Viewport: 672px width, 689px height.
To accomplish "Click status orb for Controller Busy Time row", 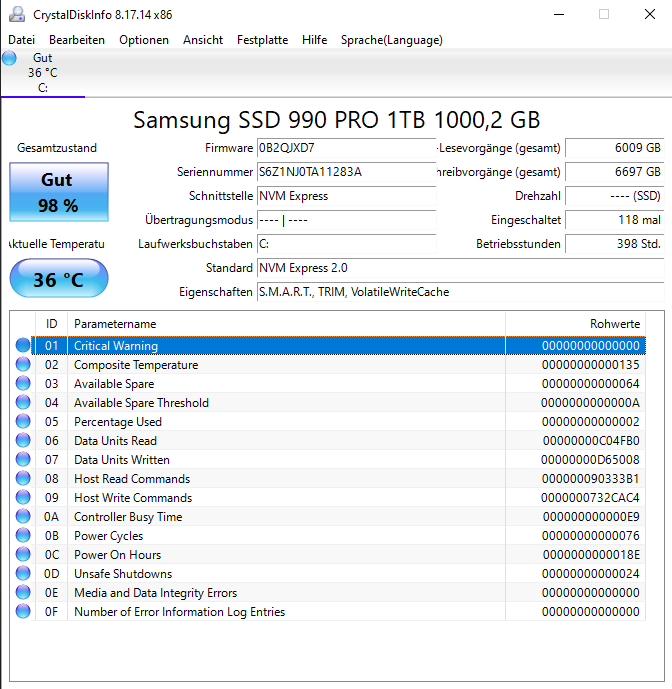I will pos(23,516).
